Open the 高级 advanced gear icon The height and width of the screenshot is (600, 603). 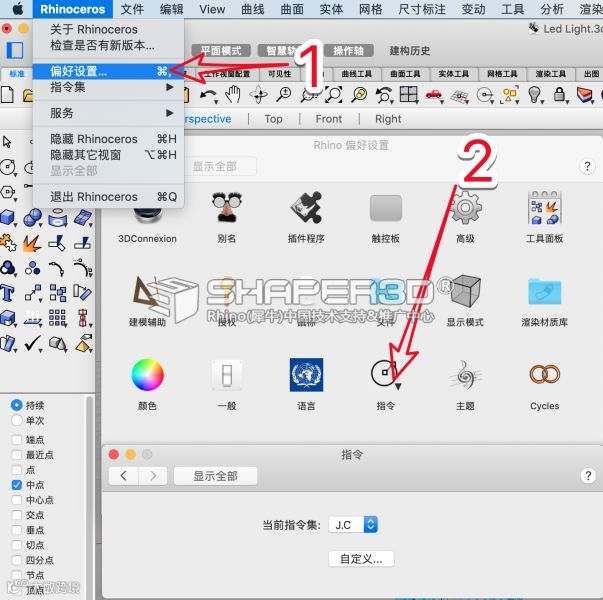click(x=465, y=208)
